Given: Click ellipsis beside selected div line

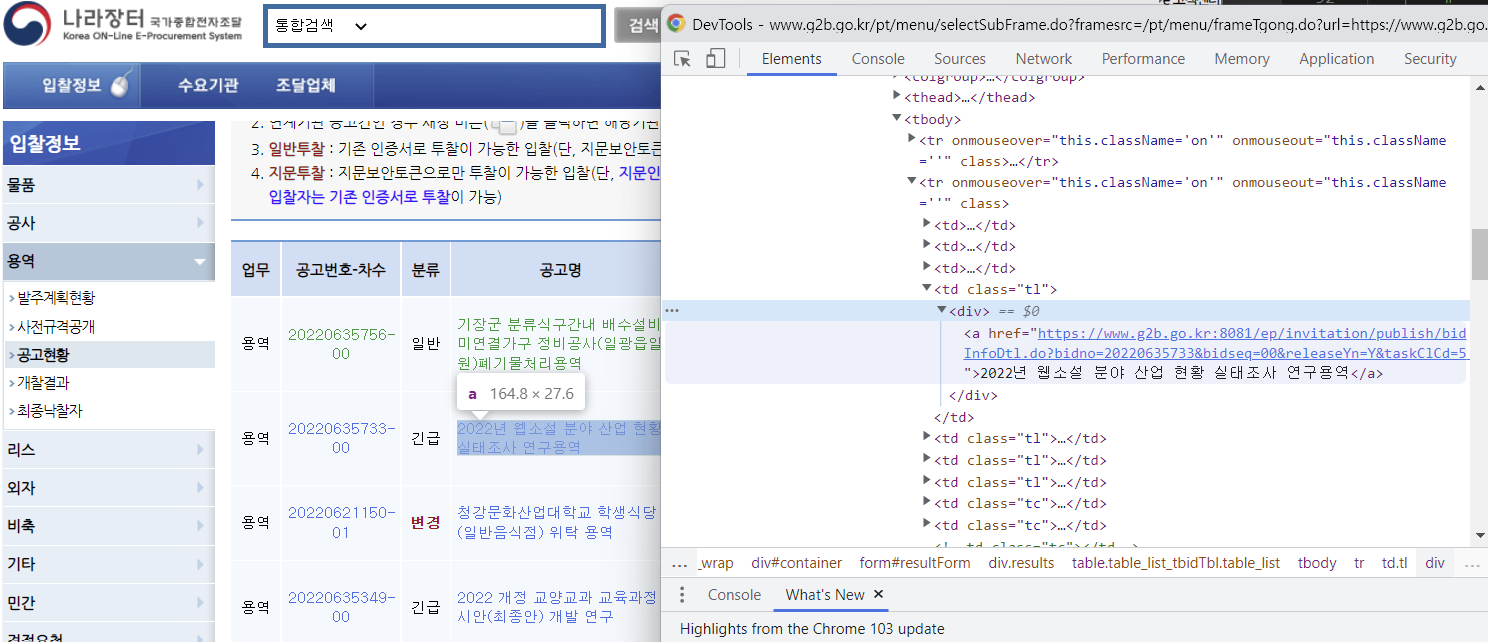Looking at the screenshot, I should coord(672,311).
